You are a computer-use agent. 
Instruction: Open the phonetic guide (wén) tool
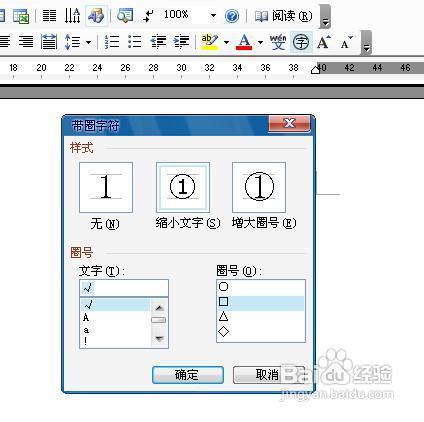pyautogui.click(x=278, y=42)
